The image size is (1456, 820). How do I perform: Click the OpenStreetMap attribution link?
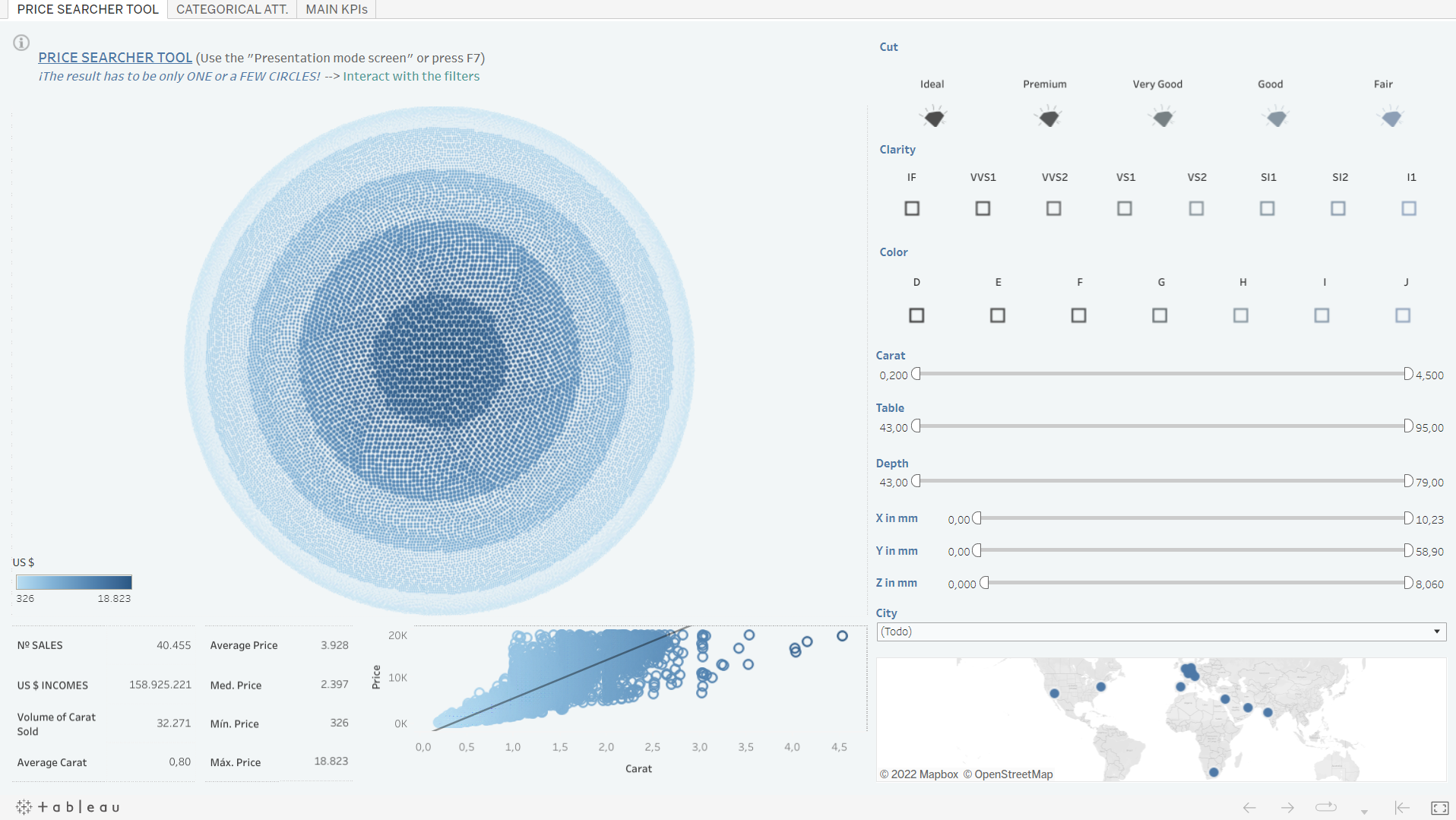pyautogui.click(x=1008, y=774)
